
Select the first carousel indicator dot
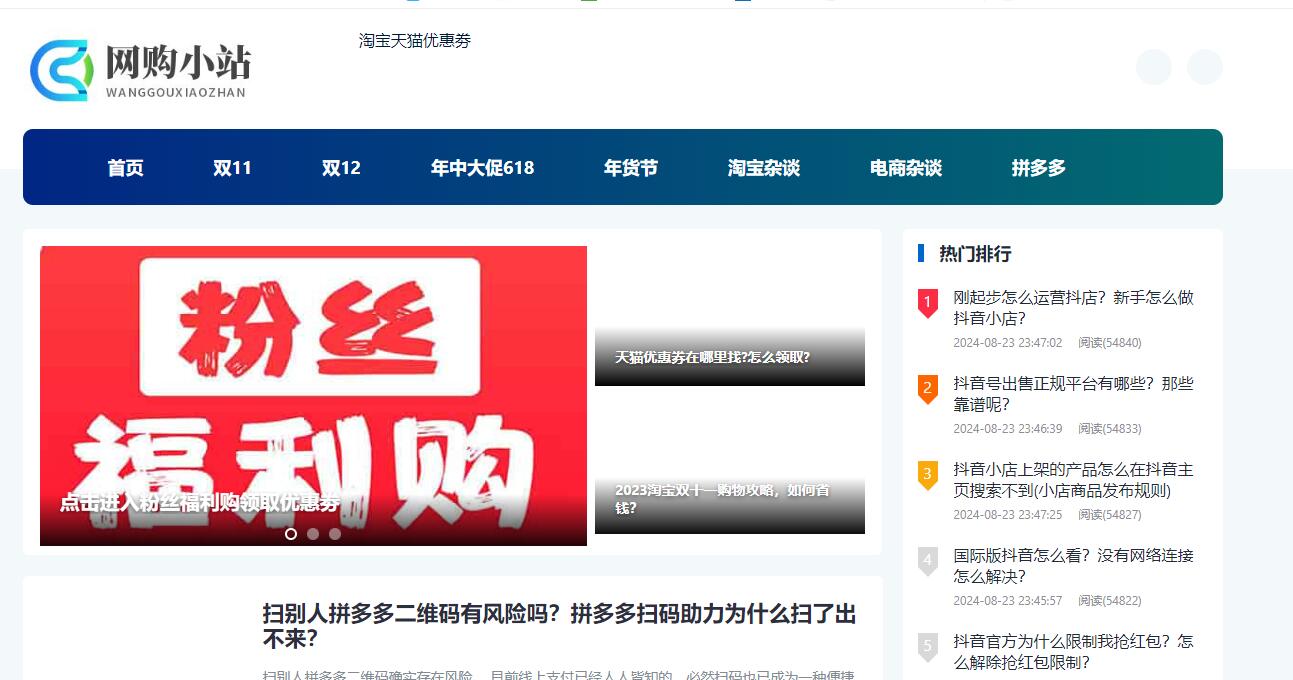click(x=291, y=534)
